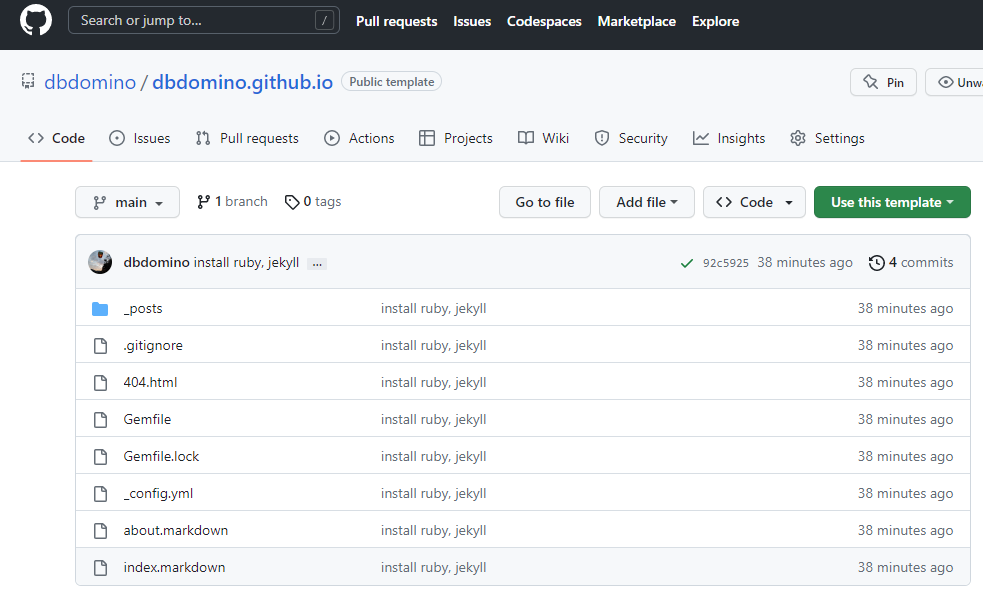
Task: View the 0 tags link
Action: 313,201
